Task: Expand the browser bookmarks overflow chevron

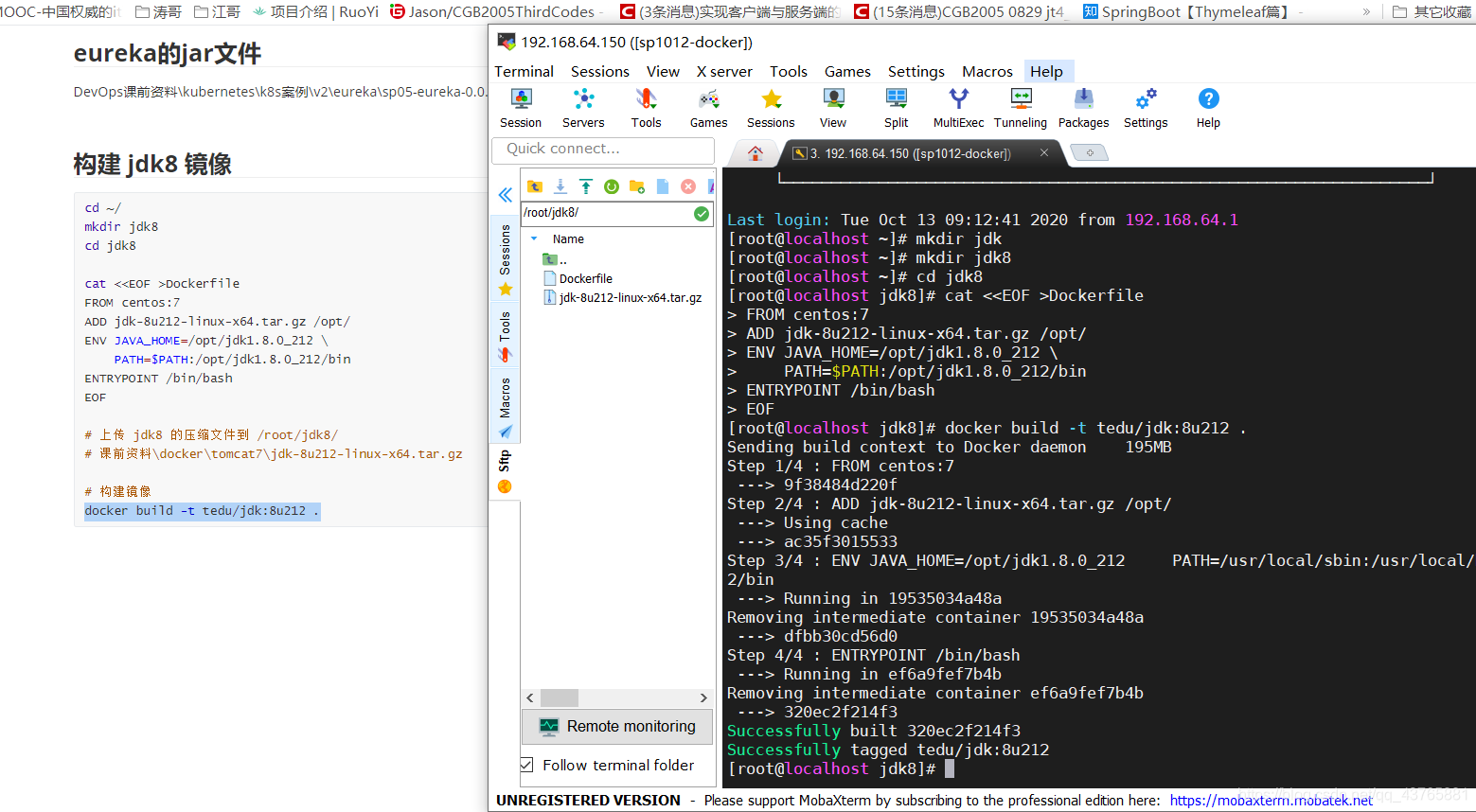Action: tap(1366, 11)
